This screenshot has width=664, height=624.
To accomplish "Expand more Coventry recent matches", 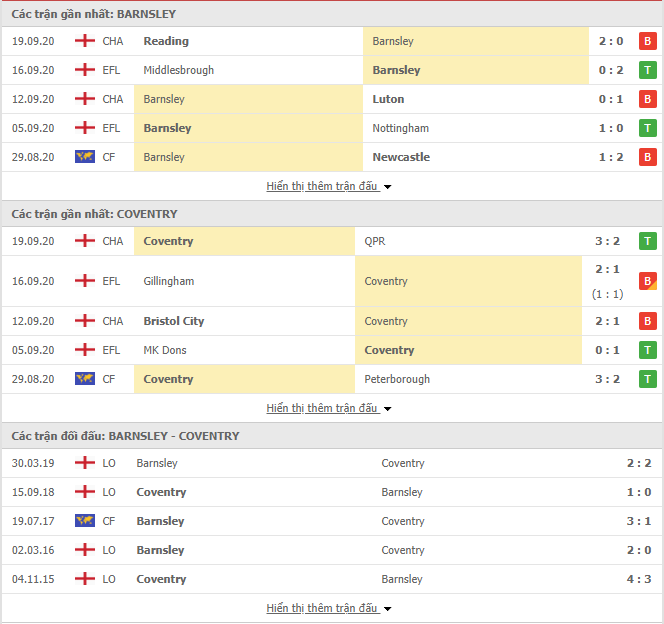I will coord(329,408).
